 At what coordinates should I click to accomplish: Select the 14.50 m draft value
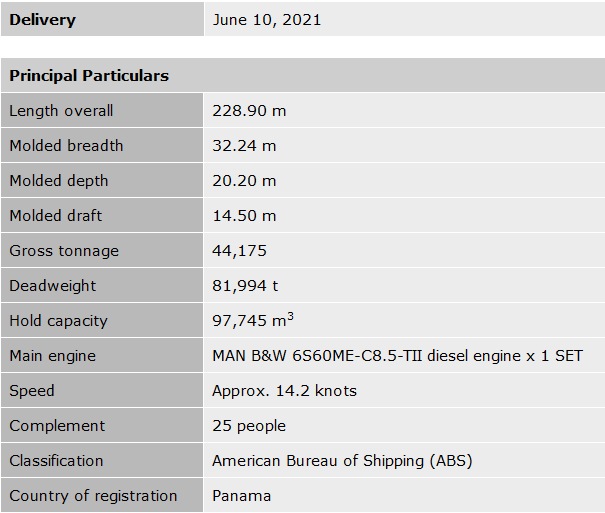click(x=244, y=216)
